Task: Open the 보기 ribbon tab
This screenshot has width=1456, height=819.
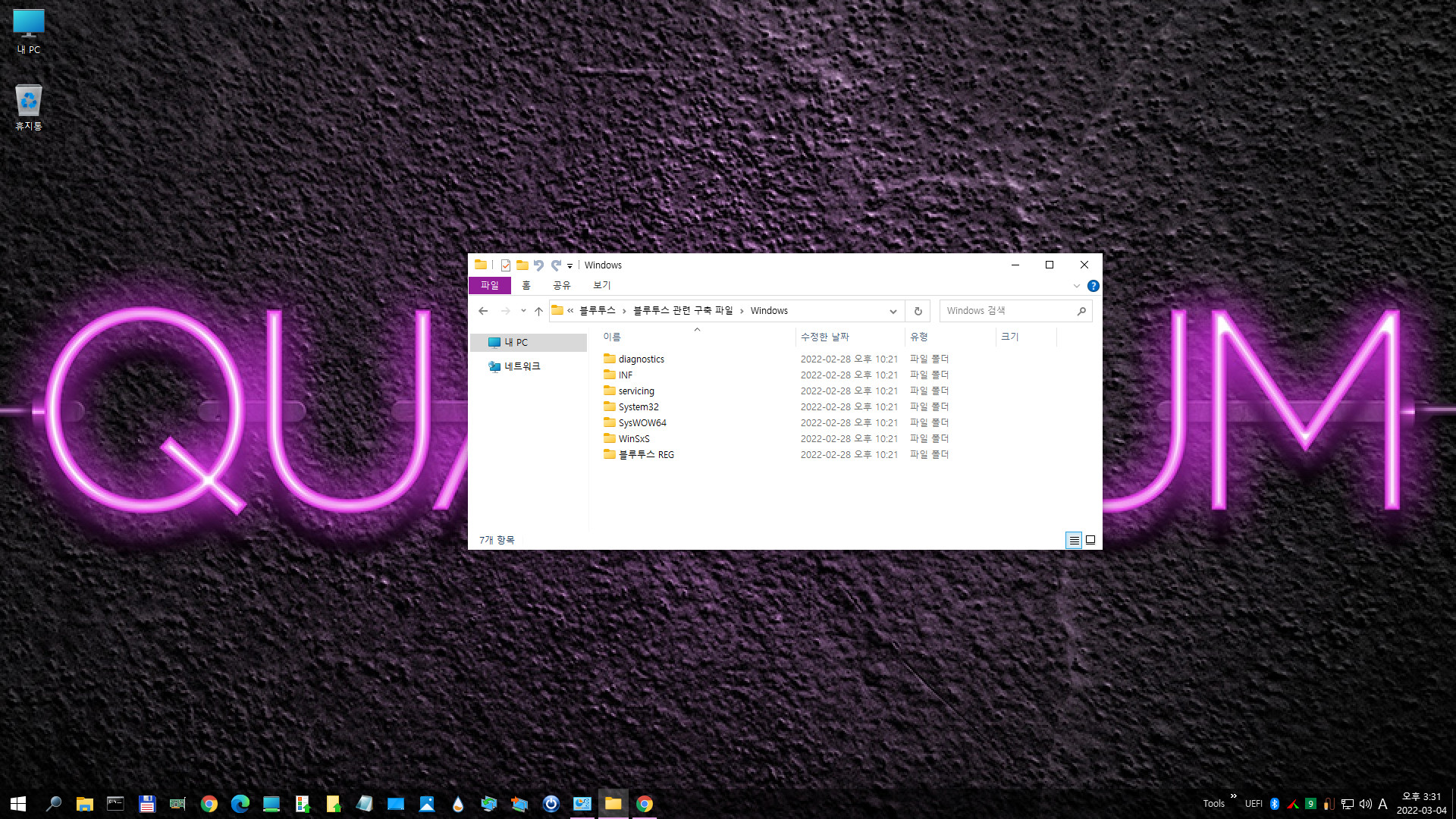Action: [x=601, y=285]
